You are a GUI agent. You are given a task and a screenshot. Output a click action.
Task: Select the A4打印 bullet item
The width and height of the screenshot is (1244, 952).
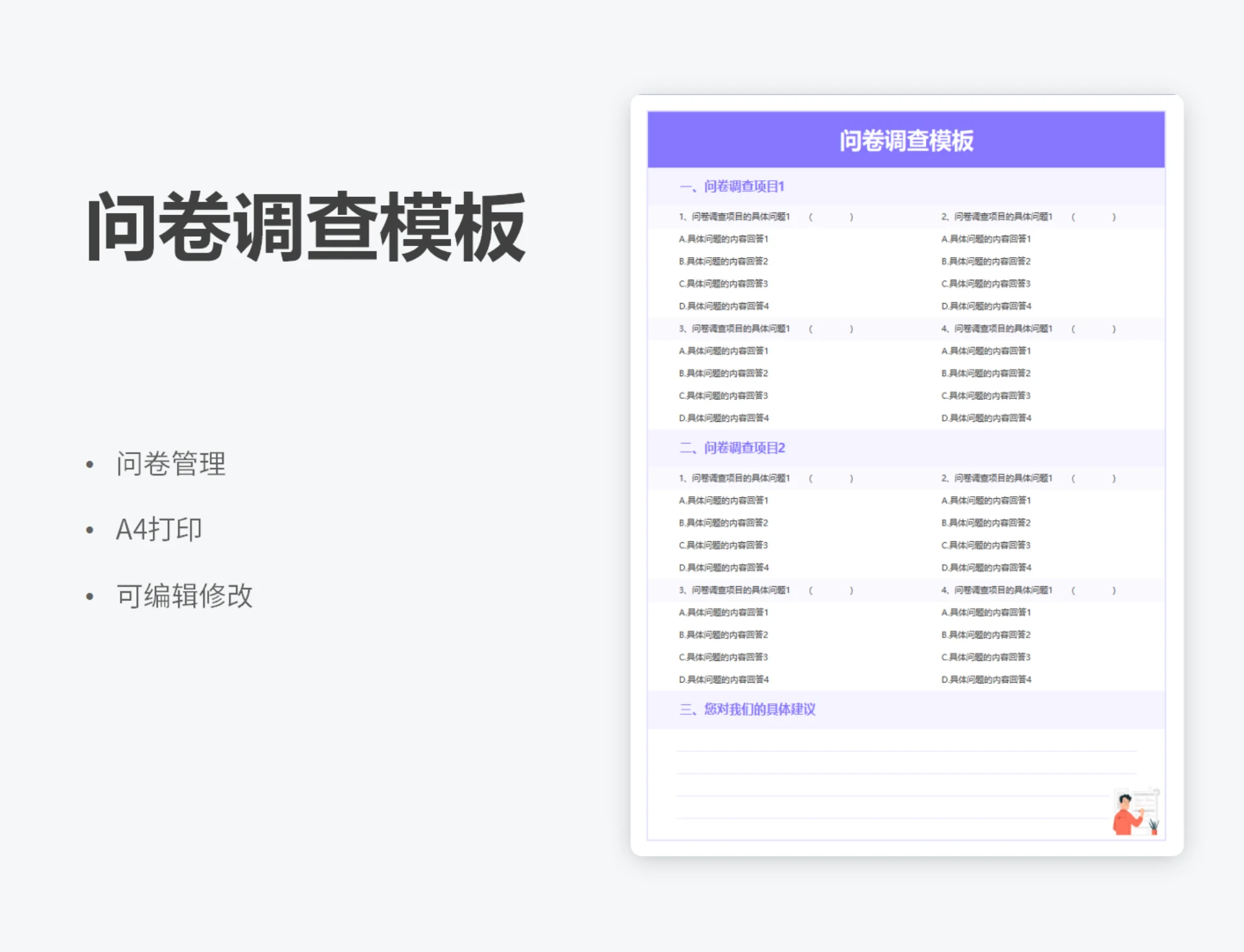pyautogui.click(x=159, y=529)
